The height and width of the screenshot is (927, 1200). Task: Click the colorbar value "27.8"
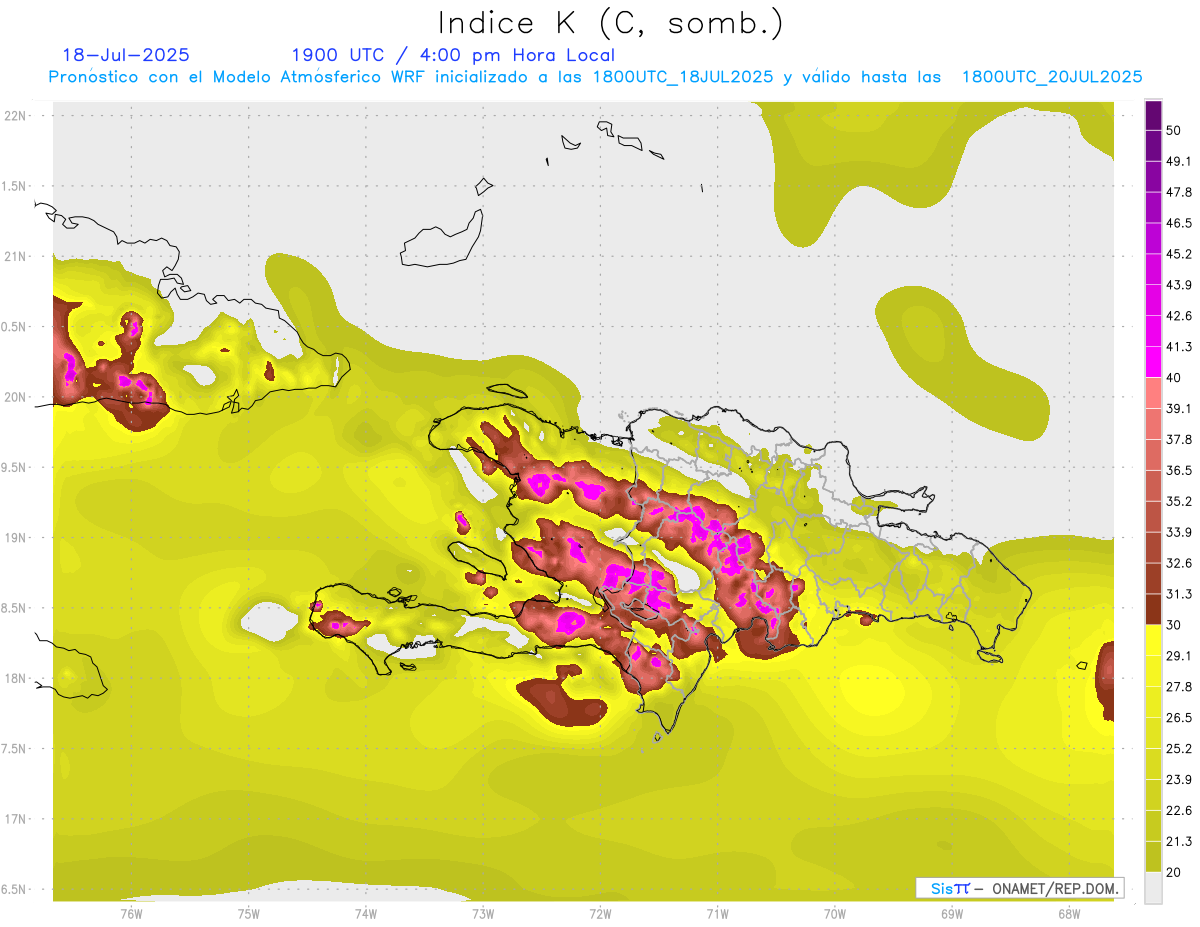pos(1179,687)
